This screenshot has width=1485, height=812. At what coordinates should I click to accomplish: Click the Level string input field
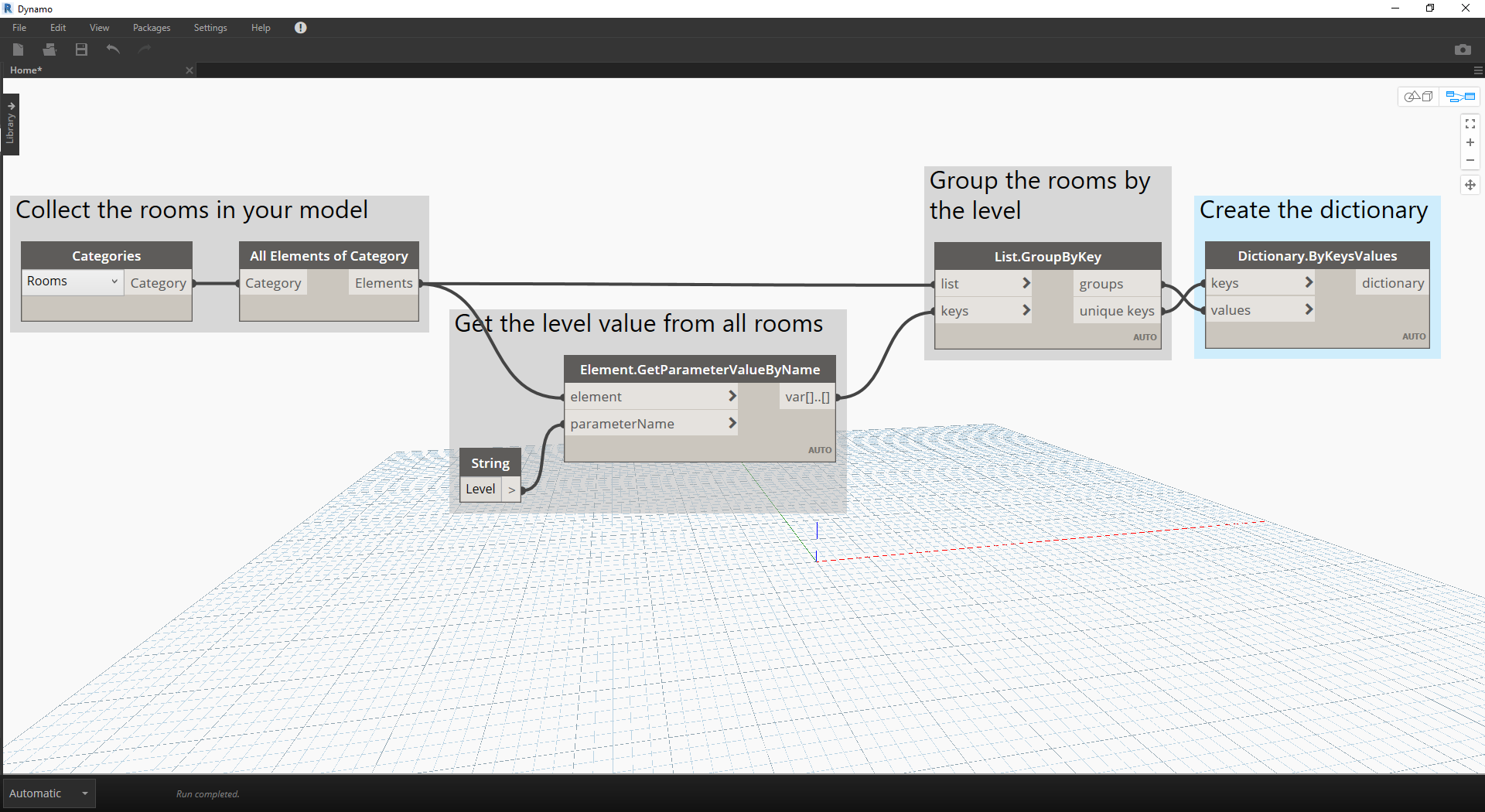pos(481,489)
